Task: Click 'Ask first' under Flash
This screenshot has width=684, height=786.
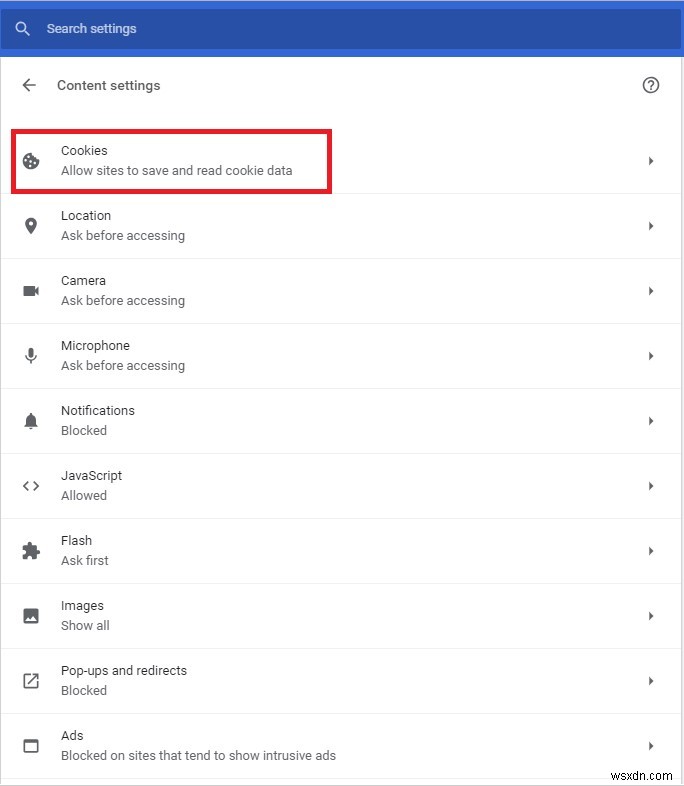Action: click(x=85, y=560)
